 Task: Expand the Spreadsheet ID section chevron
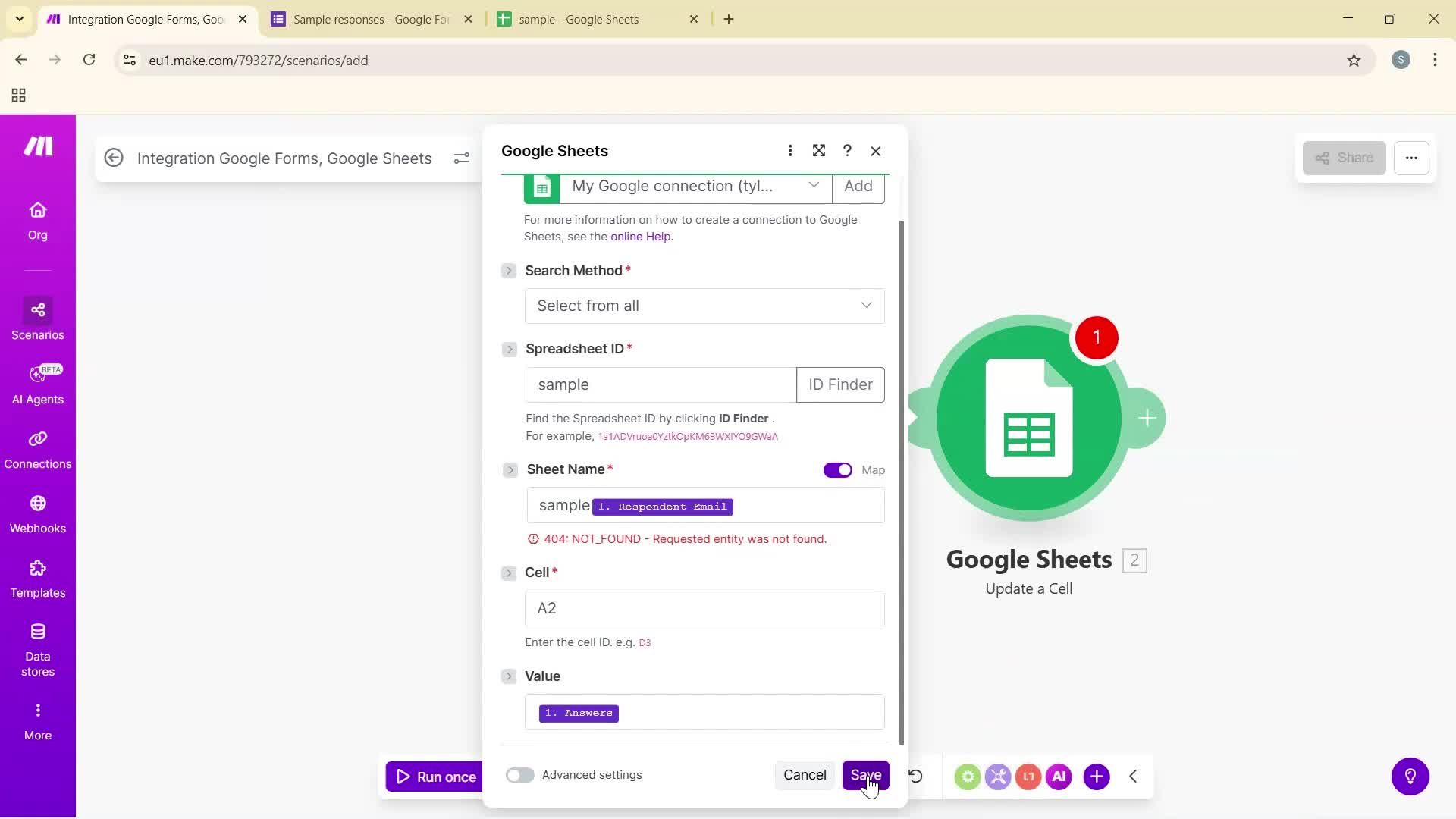pos(509,349)
